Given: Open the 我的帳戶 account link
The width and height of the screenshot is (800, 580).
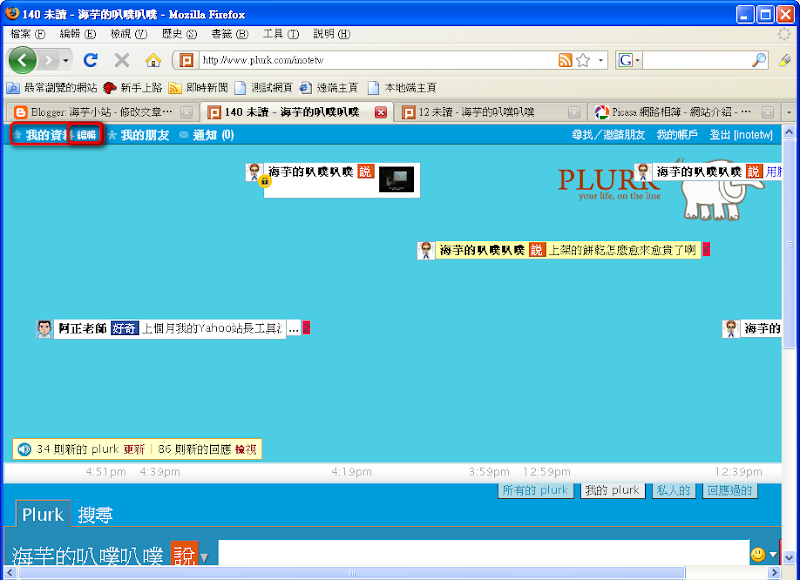Looking at the screenshot, I should [x=677, y=135].
